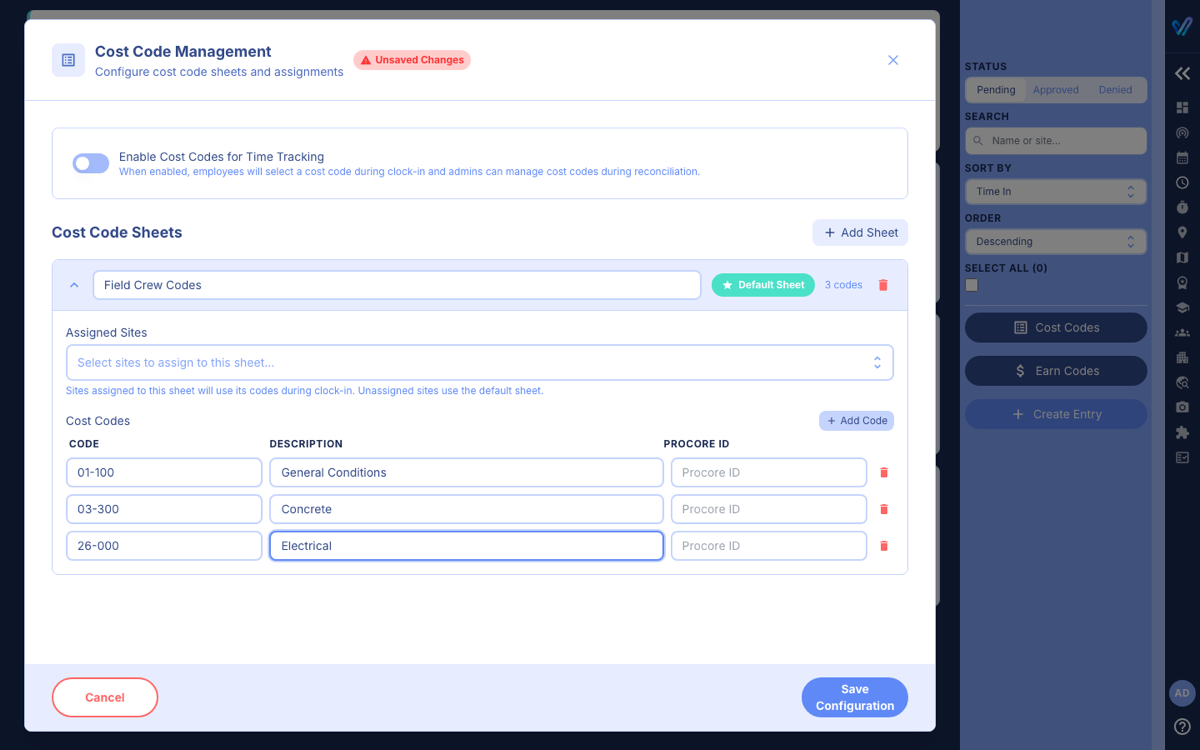Click the AD user avatar
This screenshot has height=750, width=1200.
[x=1182, y=693]
